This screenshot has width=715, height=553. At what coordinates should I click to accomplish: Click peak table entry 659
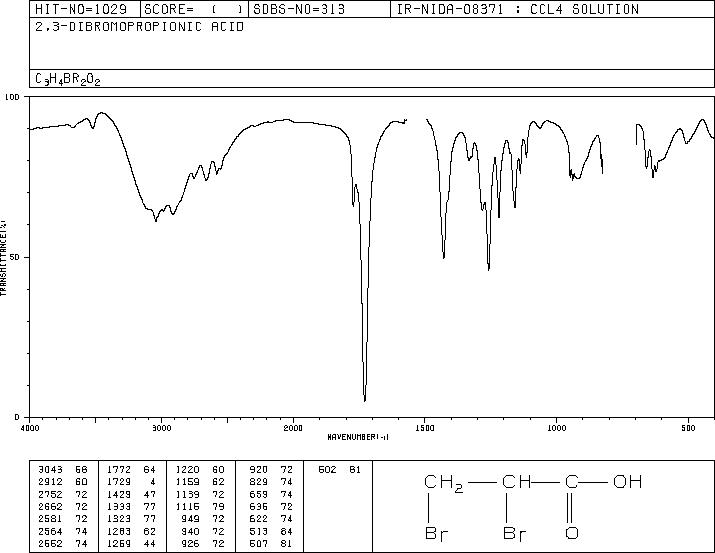259,494
